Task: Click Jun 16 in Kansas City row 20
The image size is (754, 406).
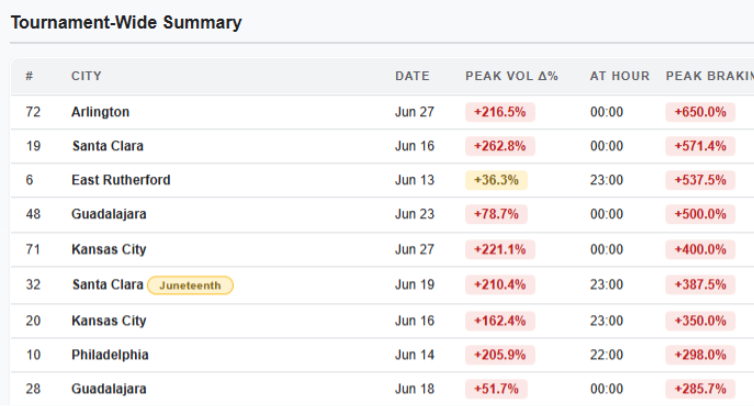Action: 415,321
